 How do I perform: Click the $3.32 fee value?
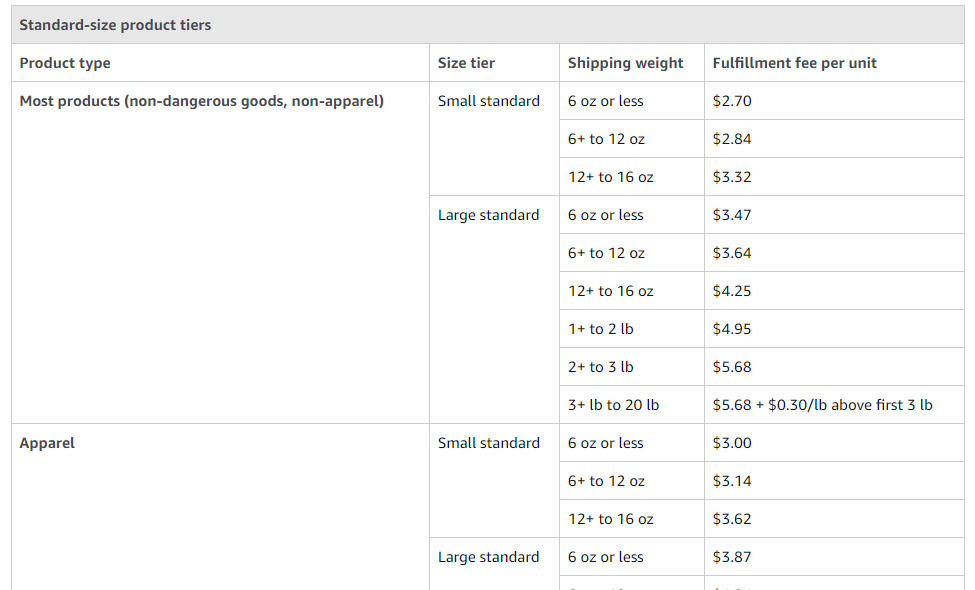pyautogui.click(x=732, y=177)
